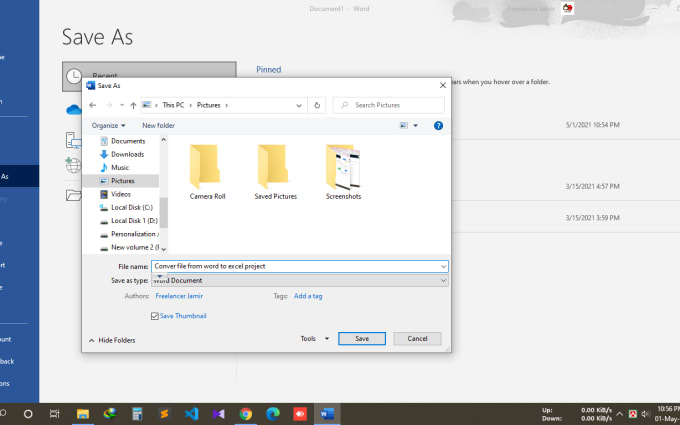Click the navigation pane scroll-up arrow
This screenshot has width=680, height=425.
(x=163, y=140)
